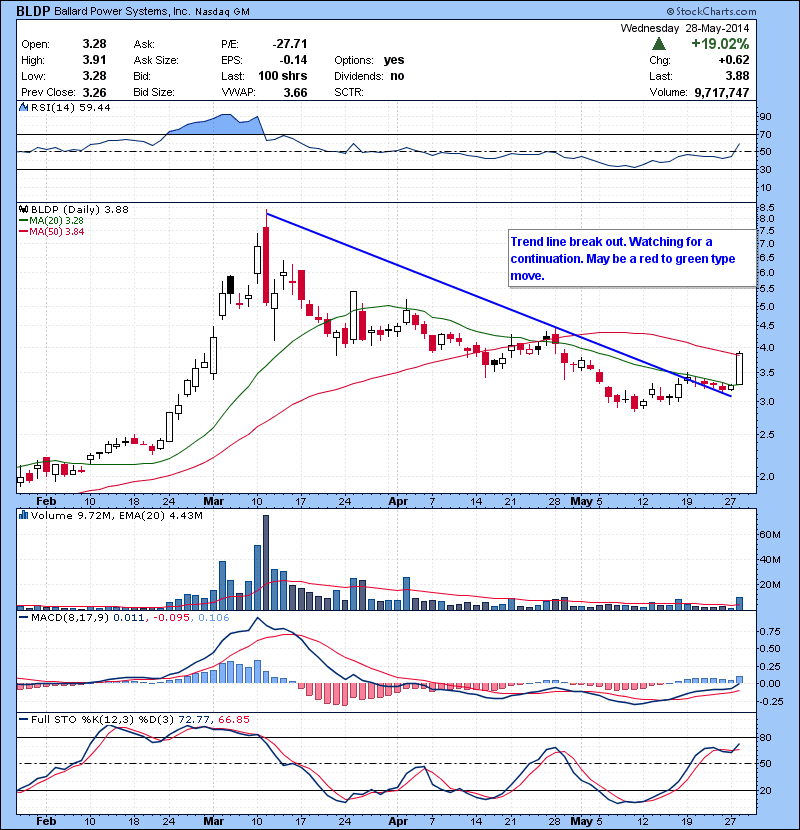The image size is (800, 830).
Task: Click the Prev Close value 3.26
Action: (x=94, y=93)
